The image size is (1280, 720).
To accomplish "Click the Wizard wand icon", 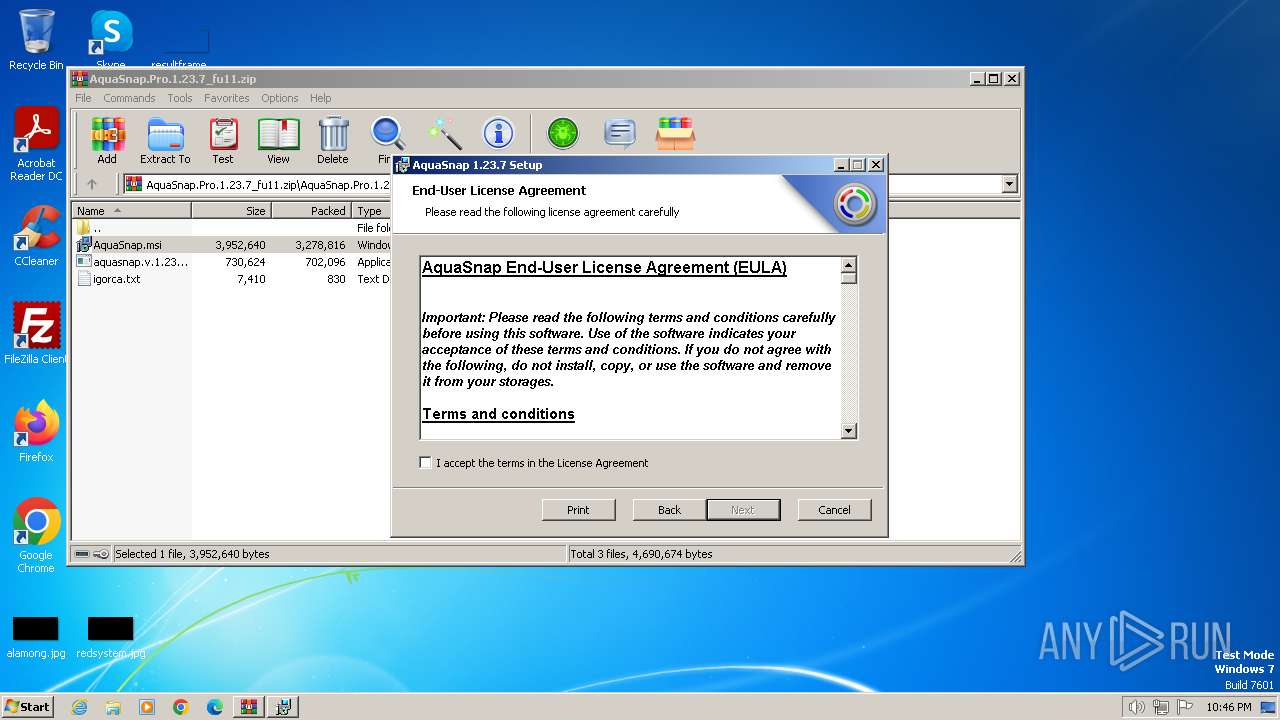I will click(444, 133).
